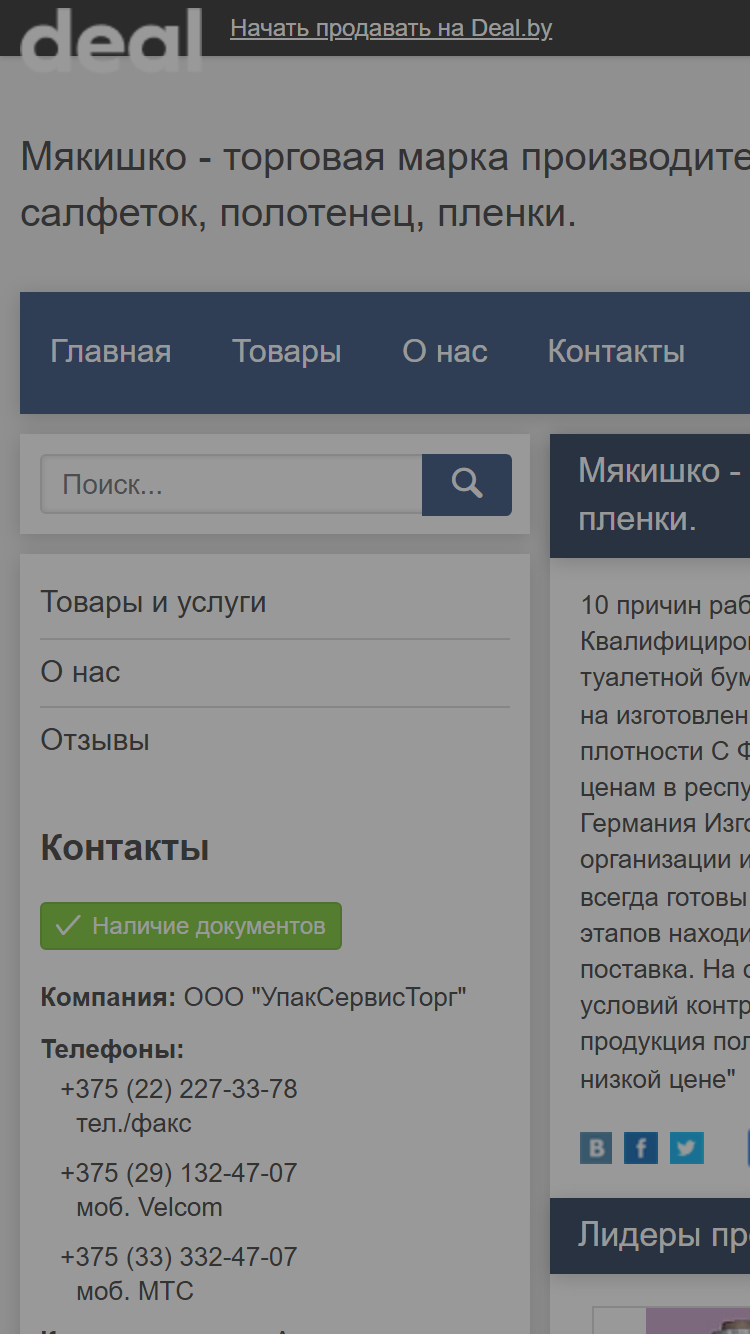Screen dimensions: 750x1334
Task: Click company name ООО "УпакСервисТорг"
Action: pyautogui.click(x=325, y=998)
